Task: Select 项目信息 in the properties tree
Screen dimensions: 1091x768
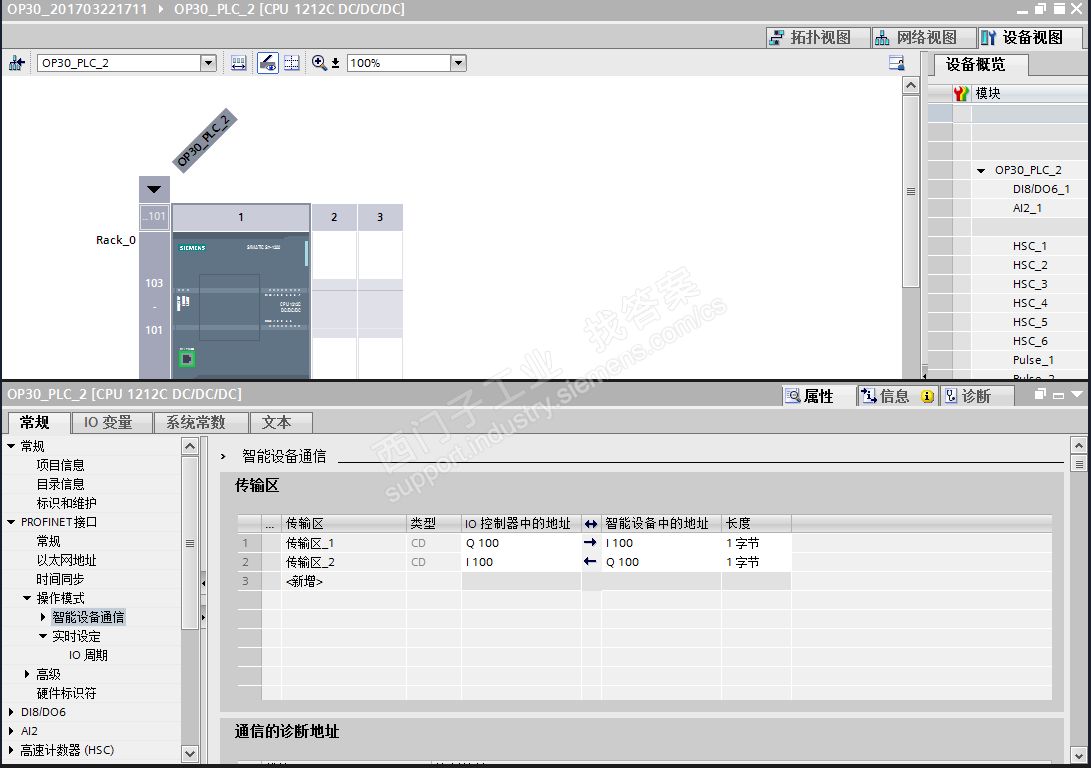Action: (x=61, y=465)
